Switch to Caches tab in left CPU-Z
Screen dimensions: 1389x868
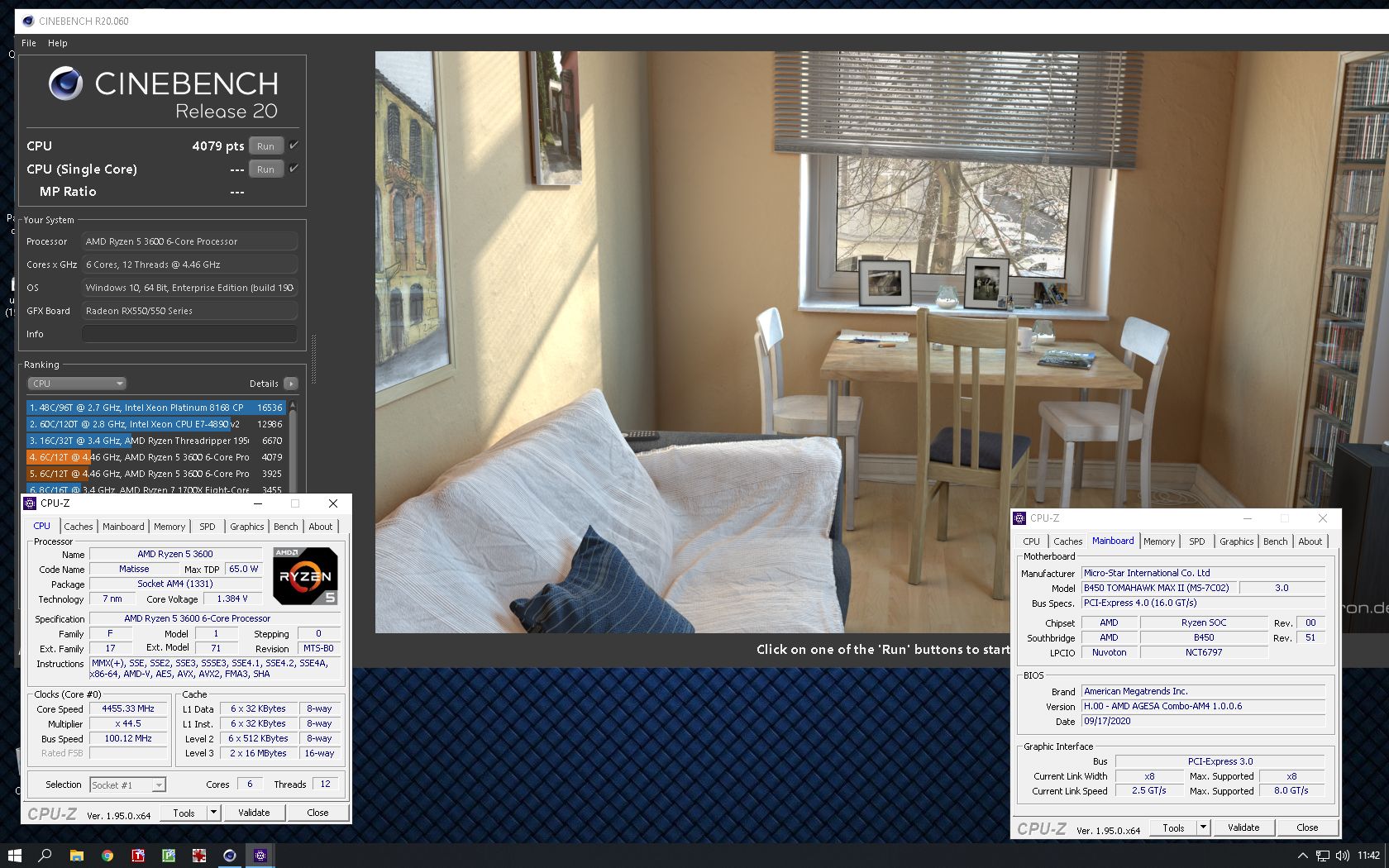pos(79,527)
